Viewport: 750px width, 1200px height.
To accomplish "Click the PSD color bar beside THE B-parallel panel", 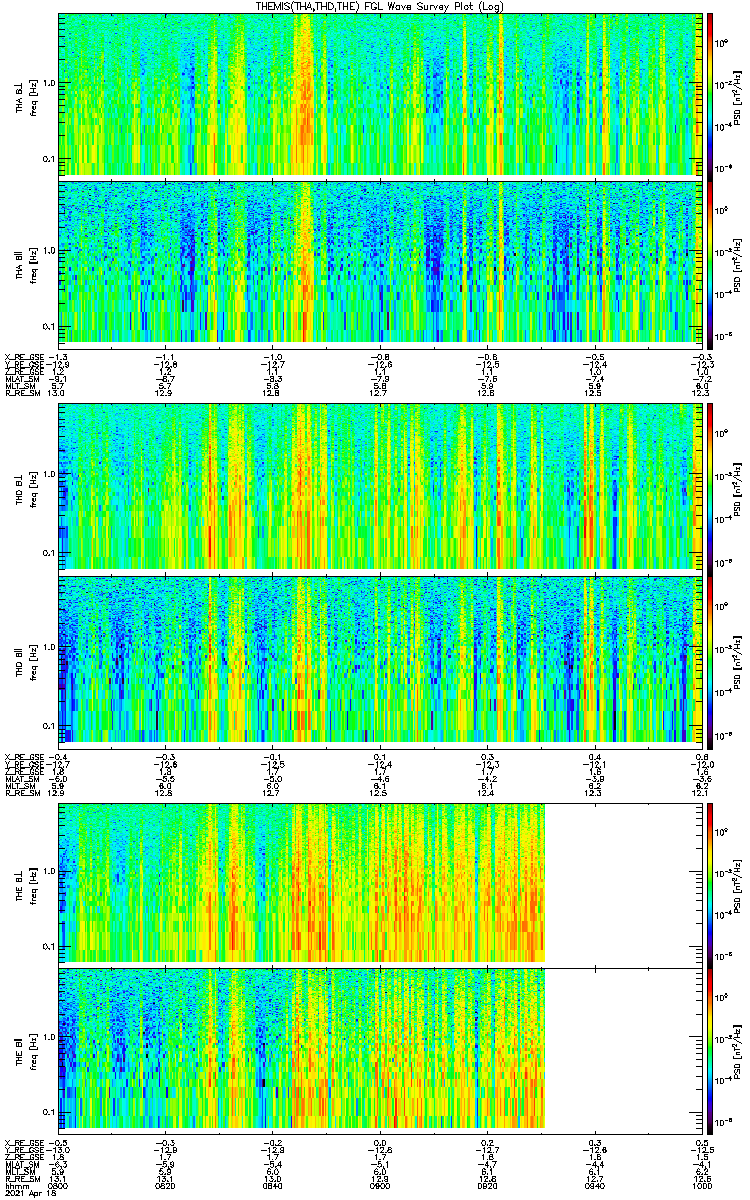I will [711, 1051].
